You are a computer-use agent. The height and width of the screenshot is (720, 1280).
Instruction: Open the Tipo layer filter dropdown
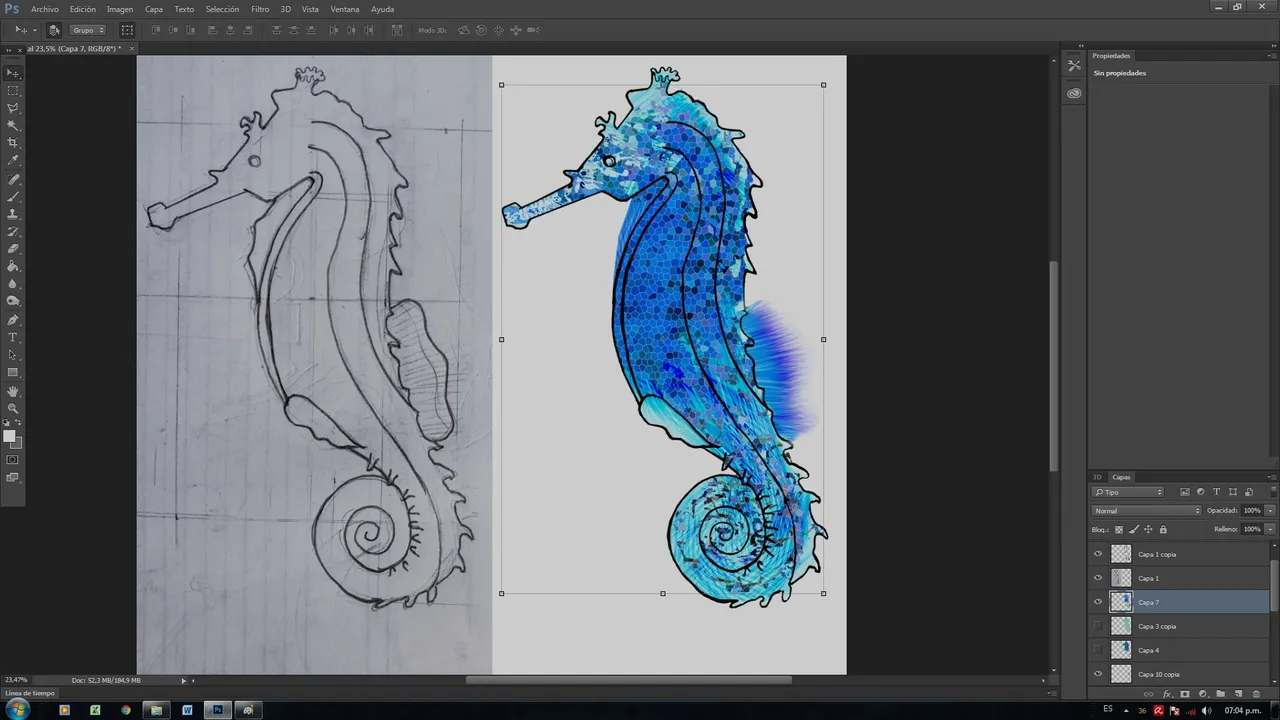(1128, 492)
